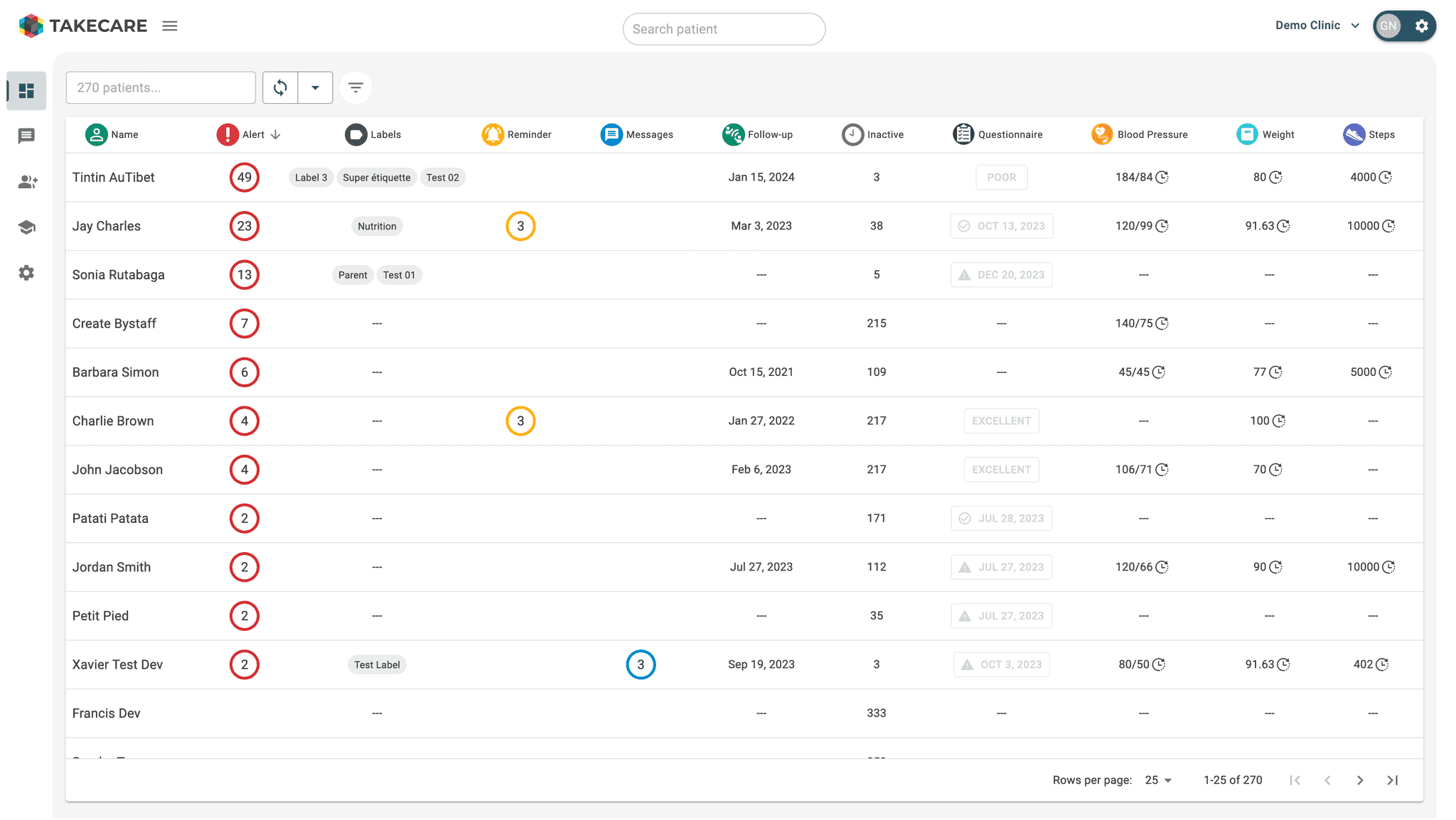The image size is (1456, 820).
Task: Click the Test Label chip
Action: tap(377, 665)
